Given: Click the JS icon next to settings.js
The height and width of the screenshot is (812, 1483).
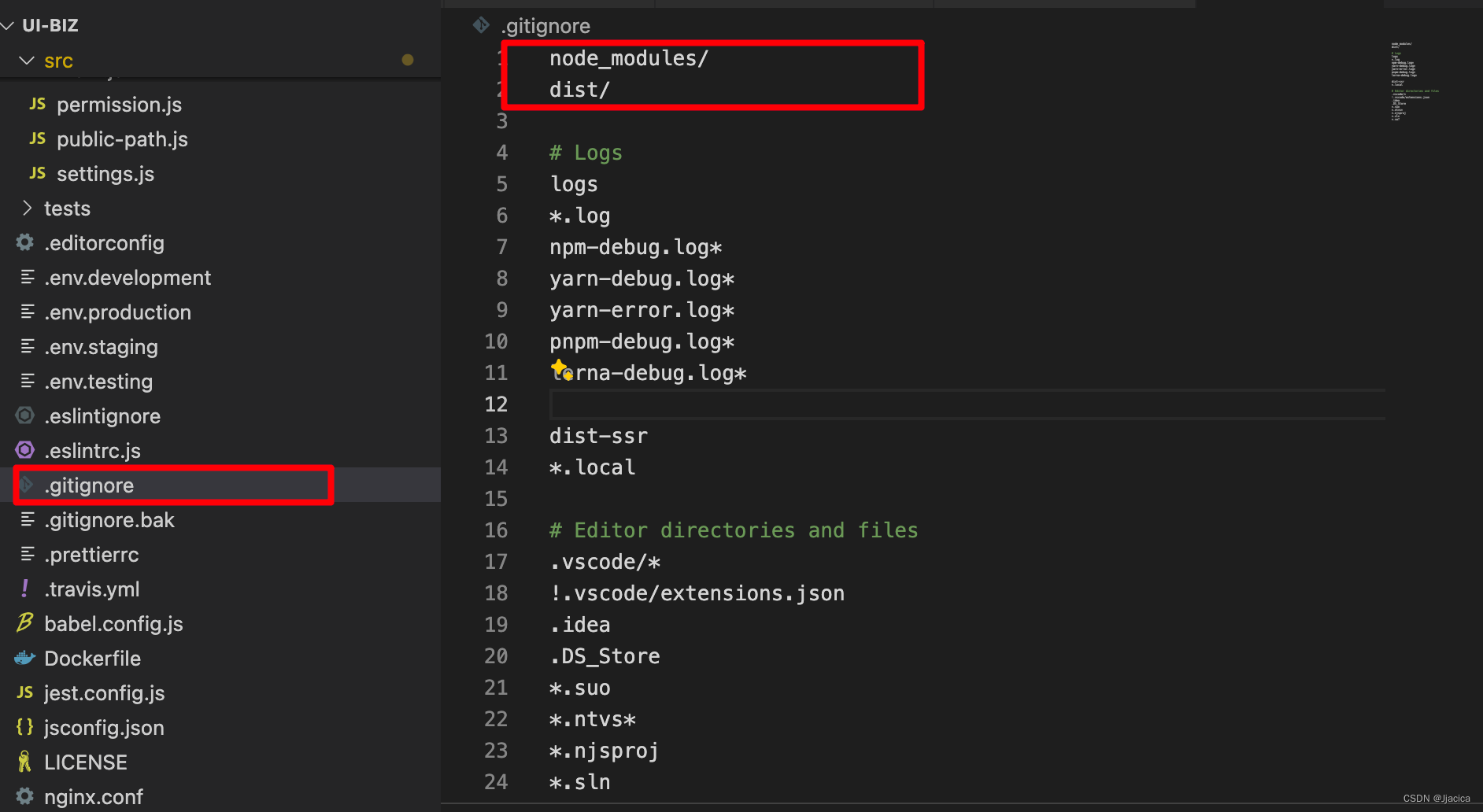Looking at the screenshot, I should tap(36, 173).
